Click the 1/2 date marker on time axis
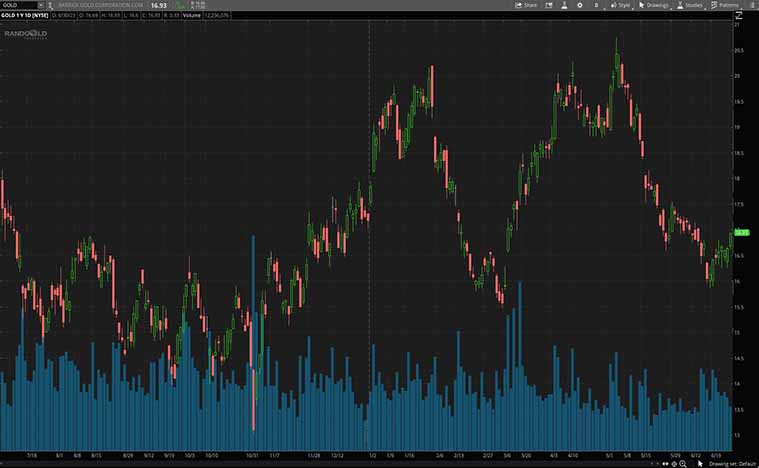Screen dimensions: 759x468 (369, 453)
